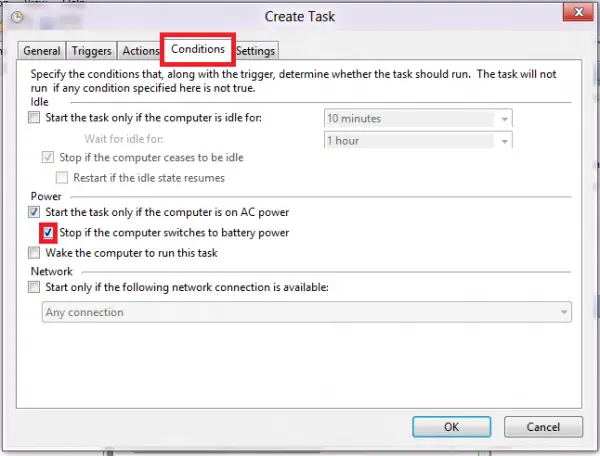Go to the Actions tab
Viewport: 600px width, 456px height.
click(140, 50)
